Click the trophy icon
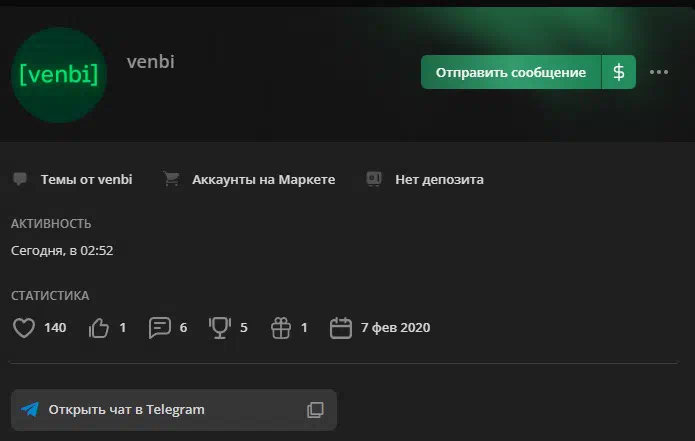This screenshot has width=695, height=441. [x=220, y=328]
